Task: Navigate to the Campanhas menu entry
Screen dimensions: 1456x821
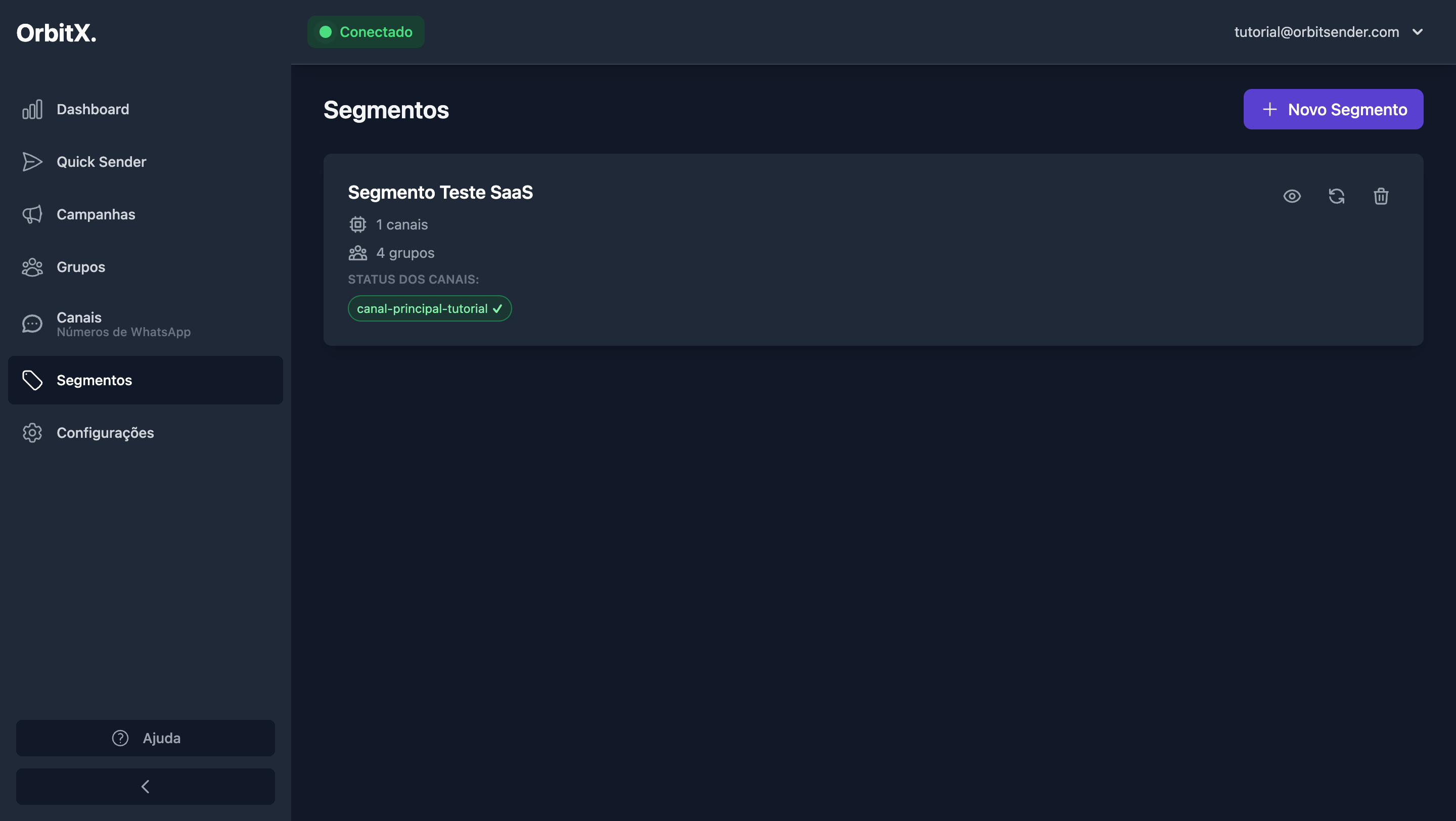Action: 96,214
